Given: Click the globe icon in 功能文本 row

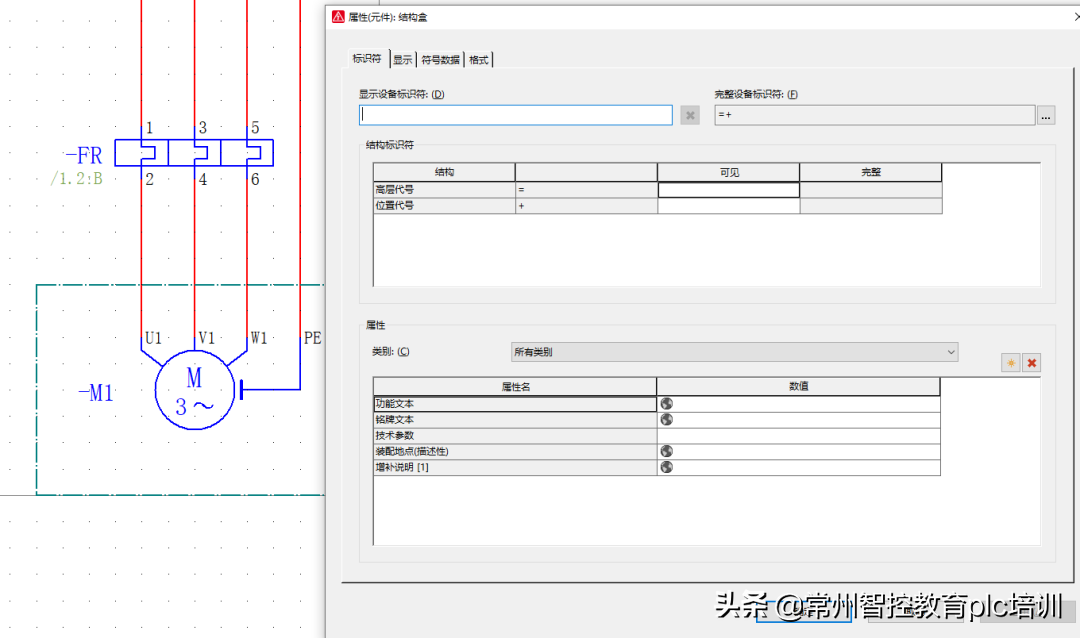Looking at the screenshot, I should tap(666, 404).
